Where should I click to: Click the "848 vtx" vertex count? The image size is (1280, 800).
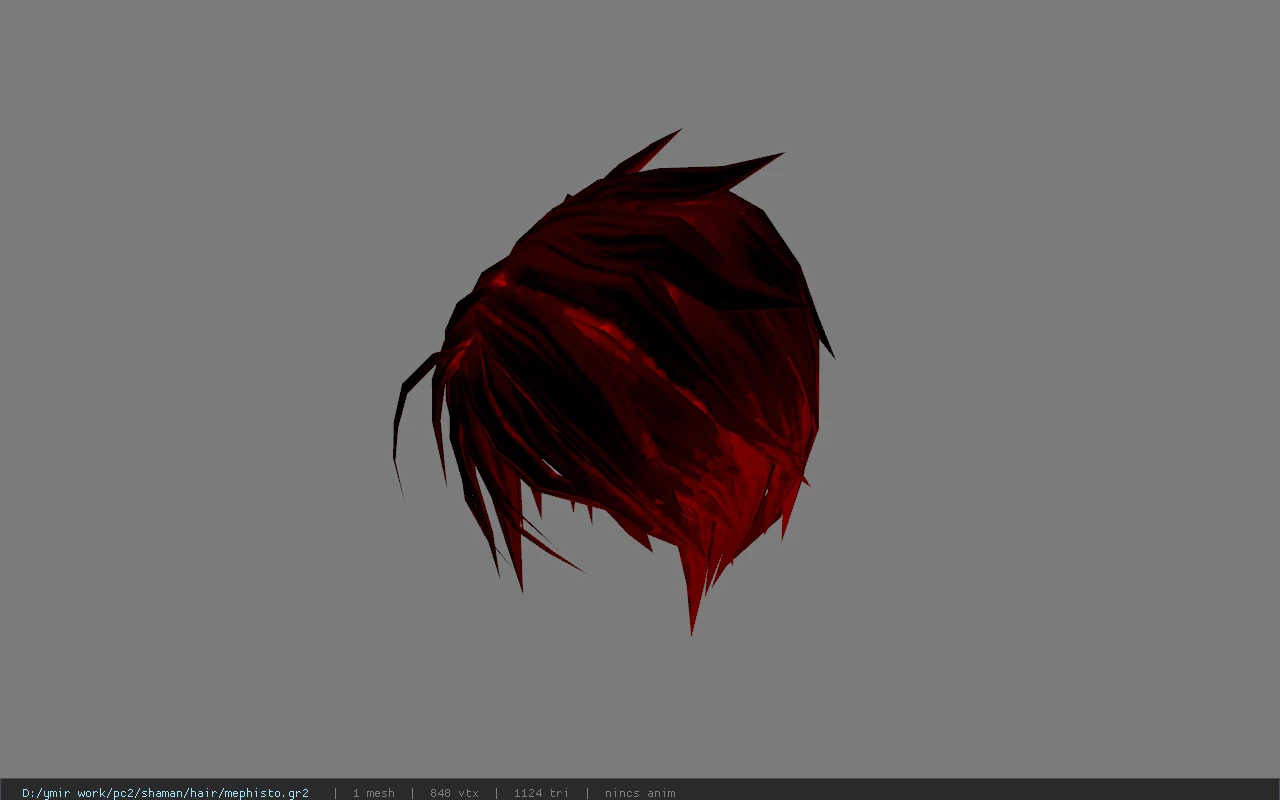454,793
